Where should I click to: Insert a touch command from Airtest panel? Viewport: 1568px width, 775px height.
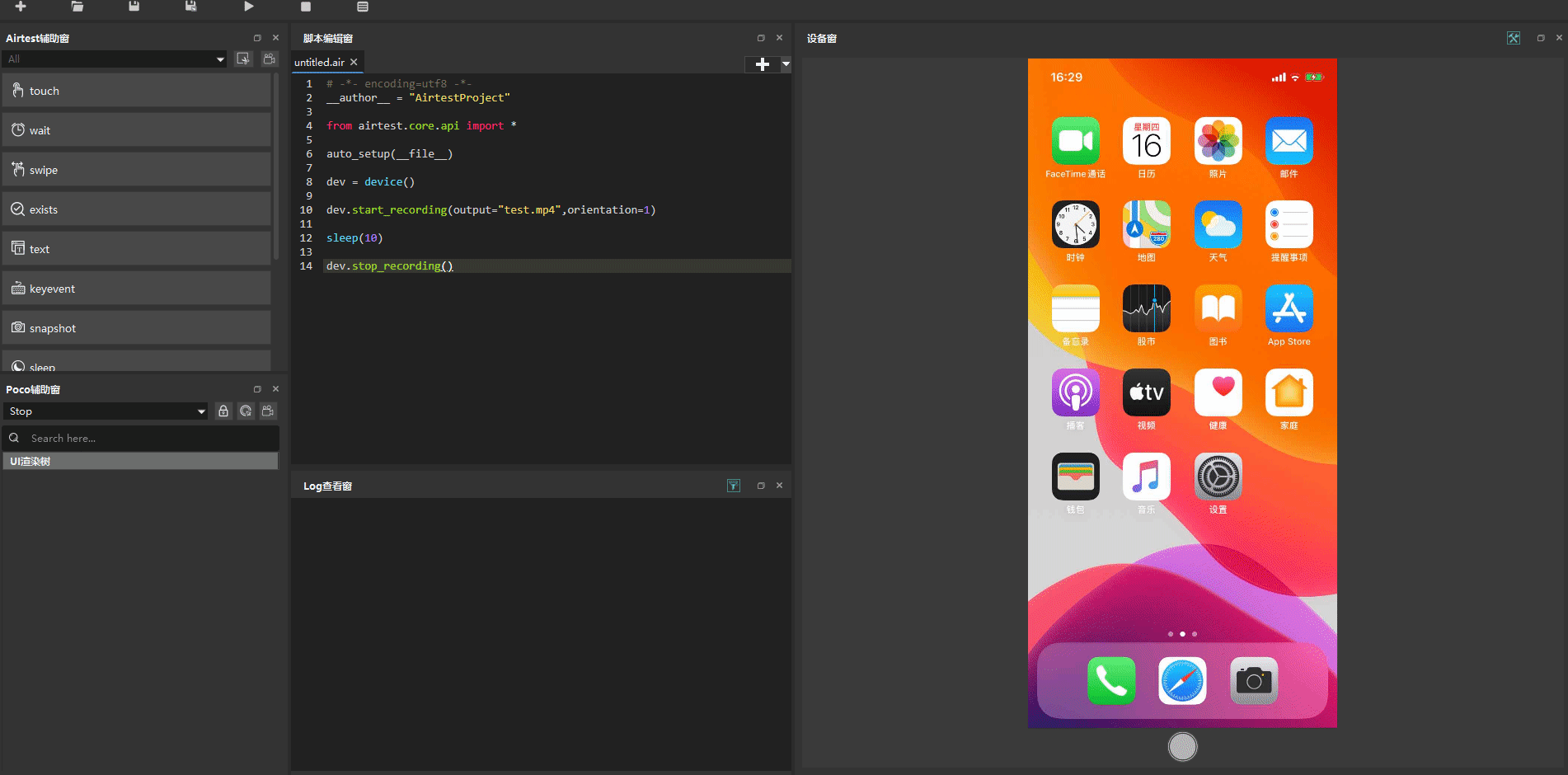137,91
